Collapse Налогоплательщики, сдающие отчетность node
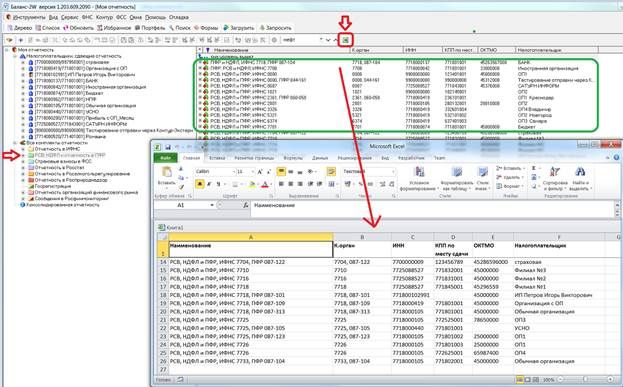 tap(15, 56)
